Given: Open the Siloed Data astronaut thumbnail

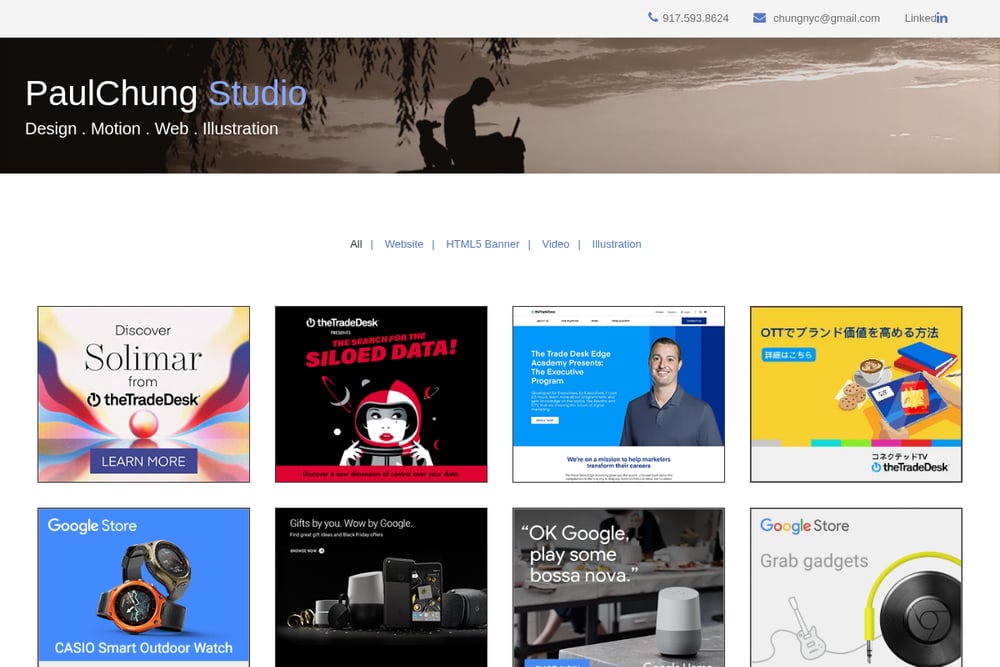Looking at the screenshot, I should [x=381, y=394].
